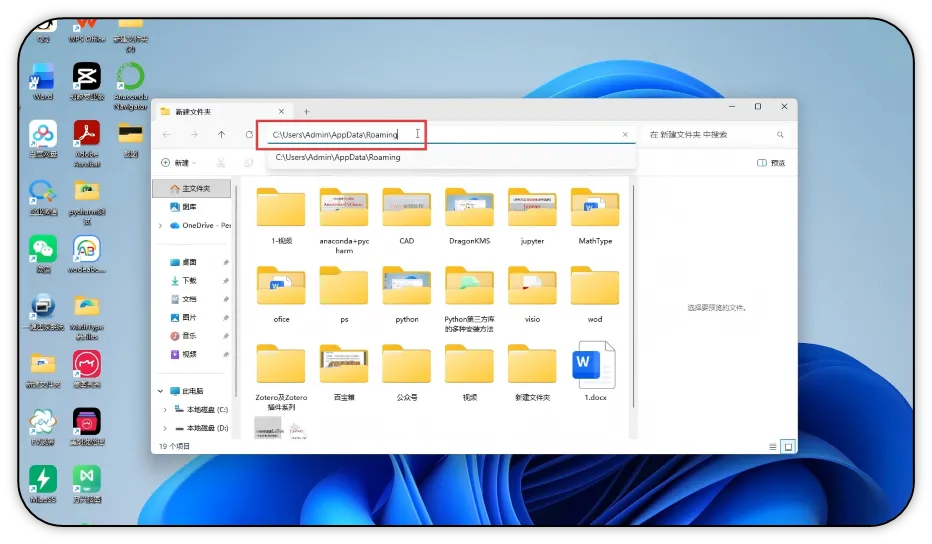This screenshot has width=932, height=544.
Task: Expand the 本地磁盘 (D:) drive node
Action: [165, 428]
